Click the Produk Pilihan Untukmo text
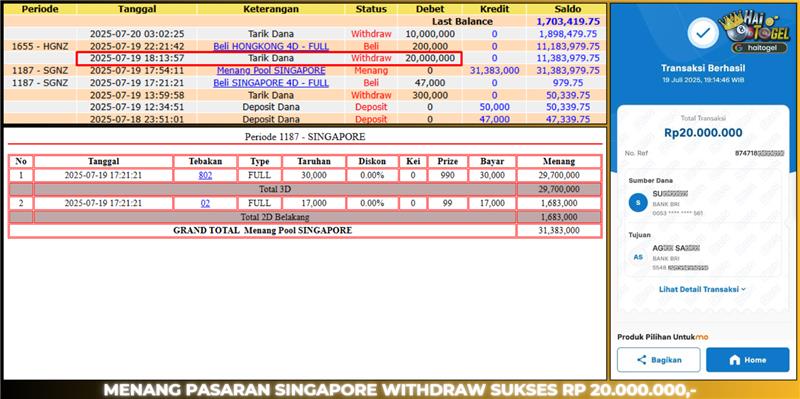The height and width of the screenshot is (399, 800). point(663,337)
